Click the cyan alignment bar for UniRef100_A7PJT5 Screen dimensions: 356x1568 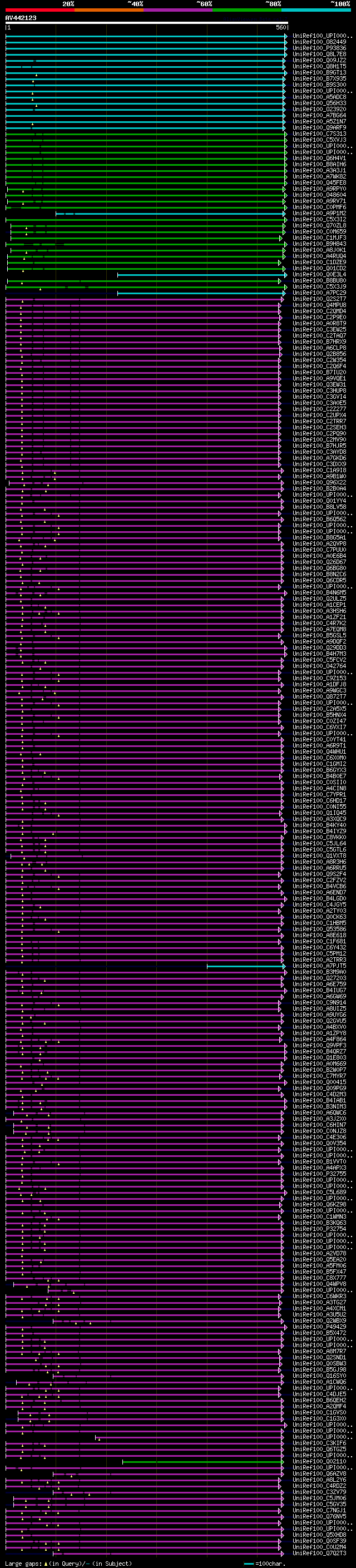point(246,966)
